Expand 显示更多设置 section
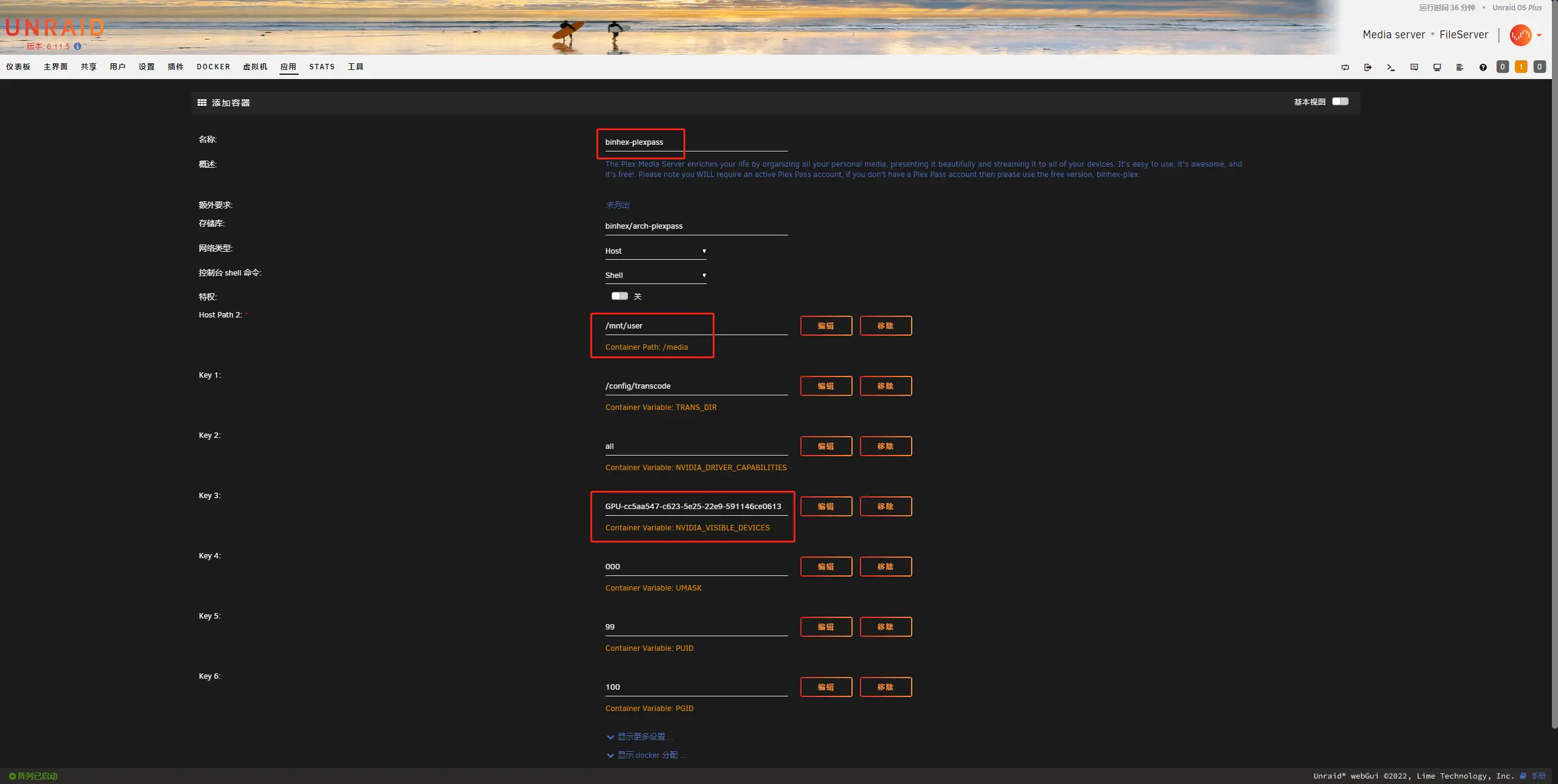The width and height of the screenshot is (1558, 784). tap(640, 737)
